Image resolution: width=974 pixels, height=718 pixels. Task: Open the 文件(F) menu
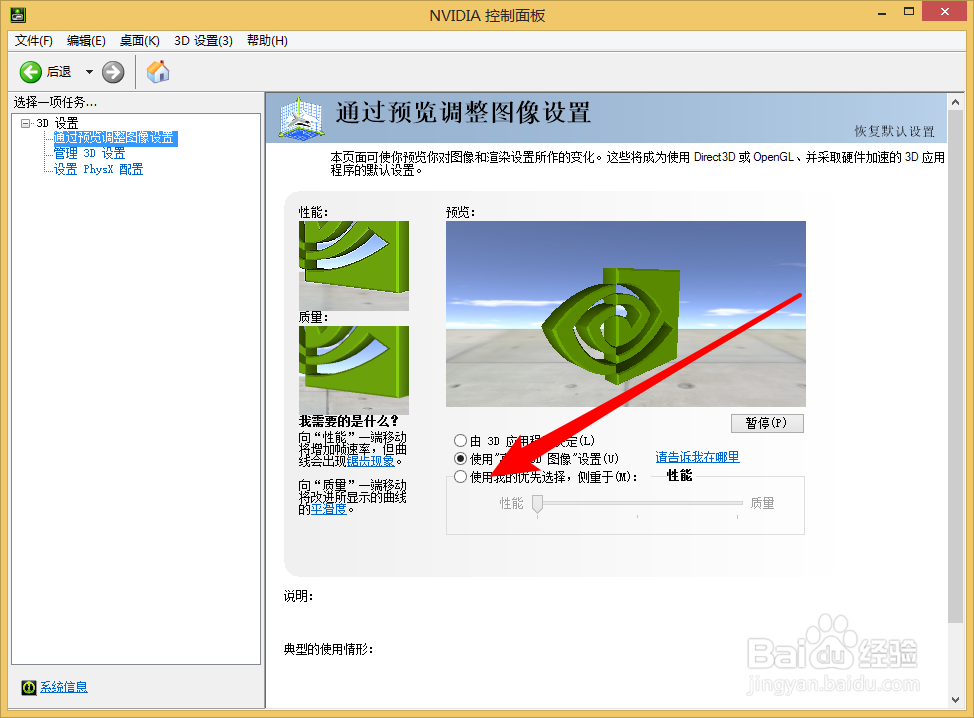point(34,40)
